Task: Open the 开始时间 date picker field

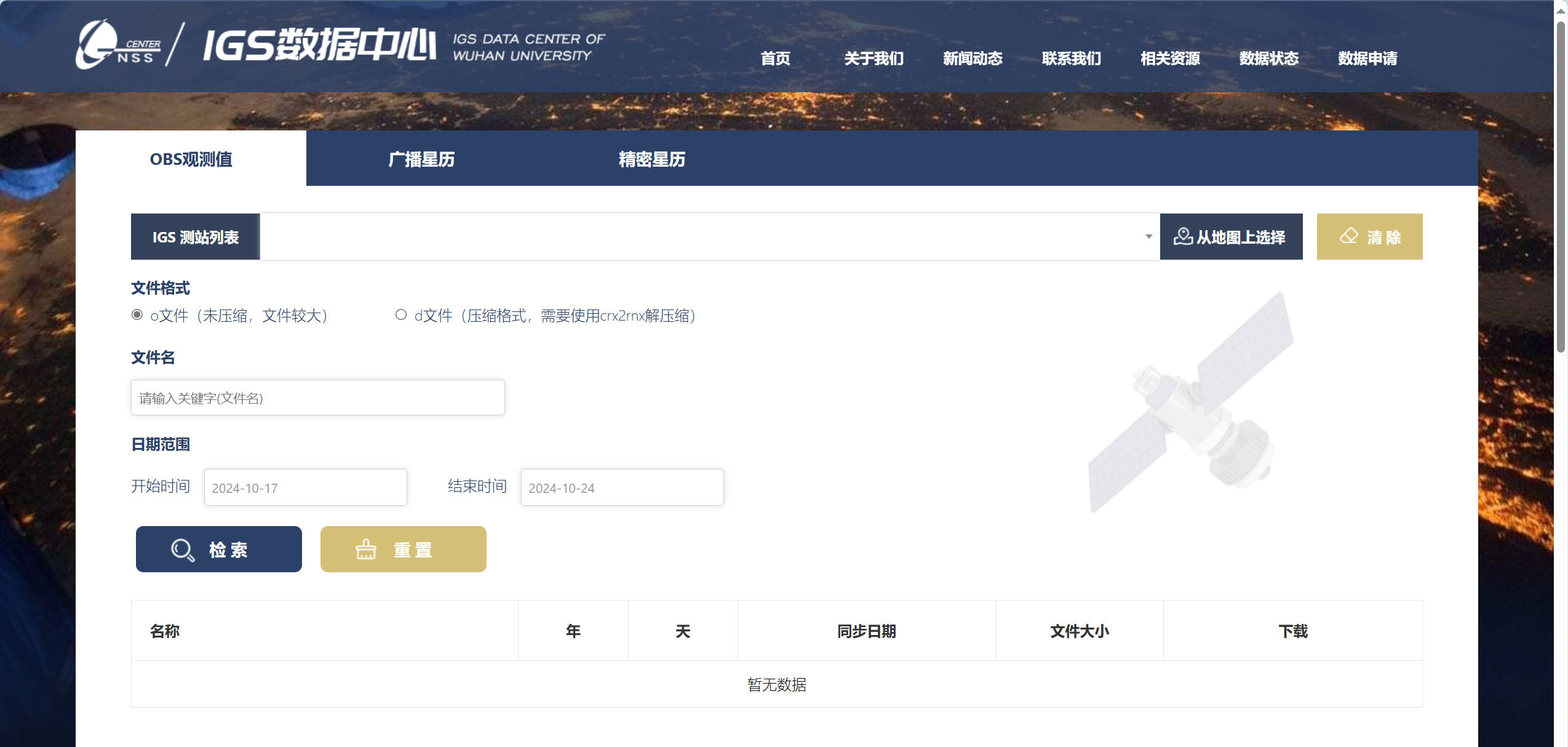Action: point(304,487)
